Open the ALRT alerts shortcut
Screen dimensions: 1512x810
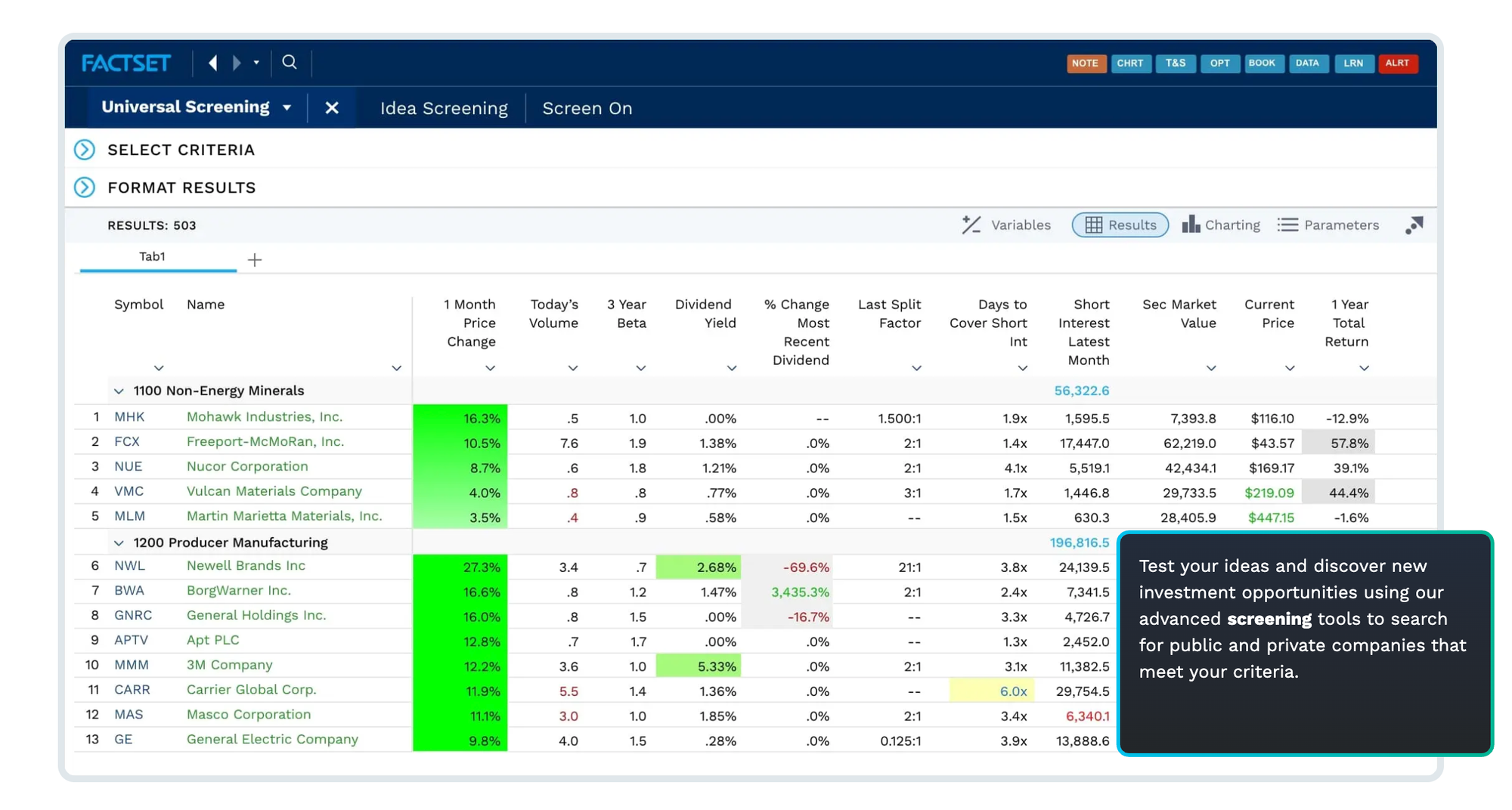click(x=1399, y=63)
